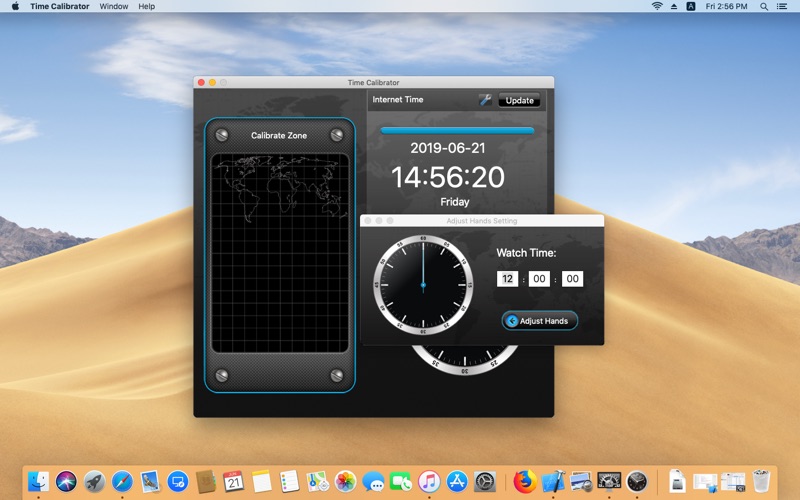800x500 pixels.
Task: Open the Time Calibrator app menu
Action: point(60,6)
